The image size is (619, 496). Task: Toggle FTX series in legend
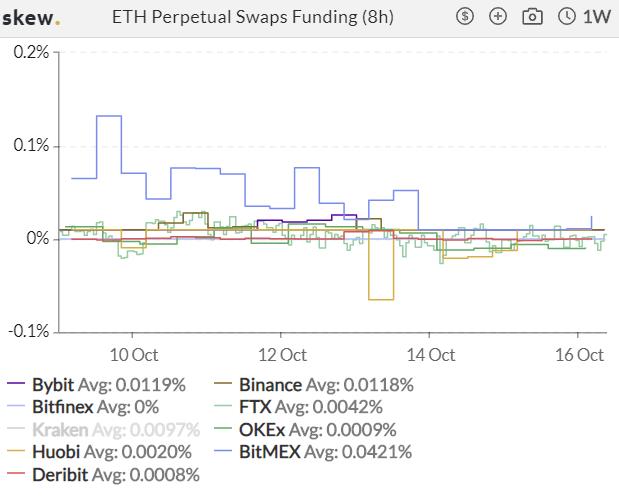(x=298, y=407)
